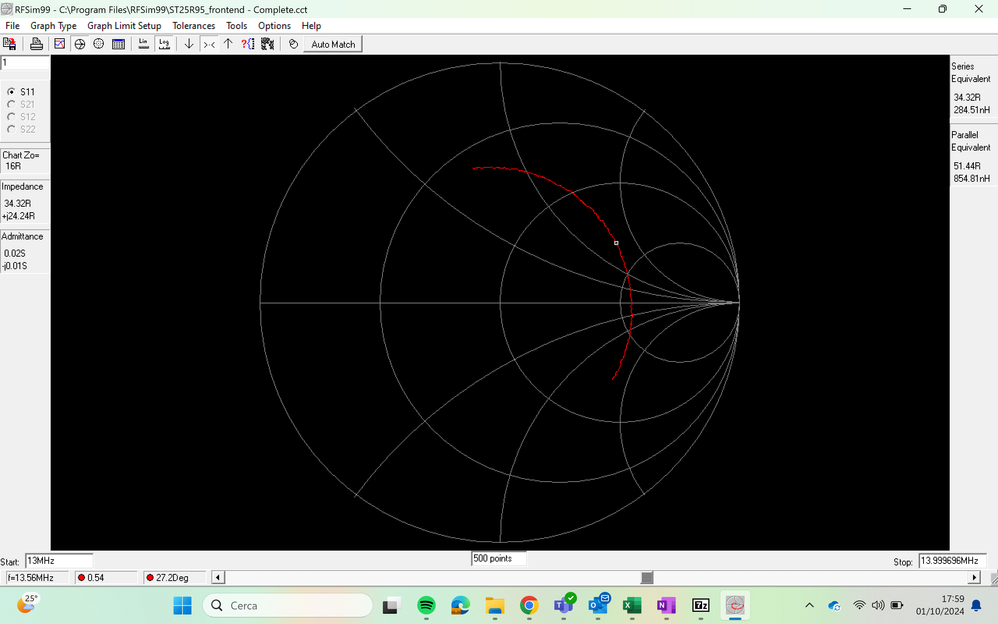The height and width of the screenshot is (624, 998).
Task: Select the S21 radio button
Action: click(11, 104)
